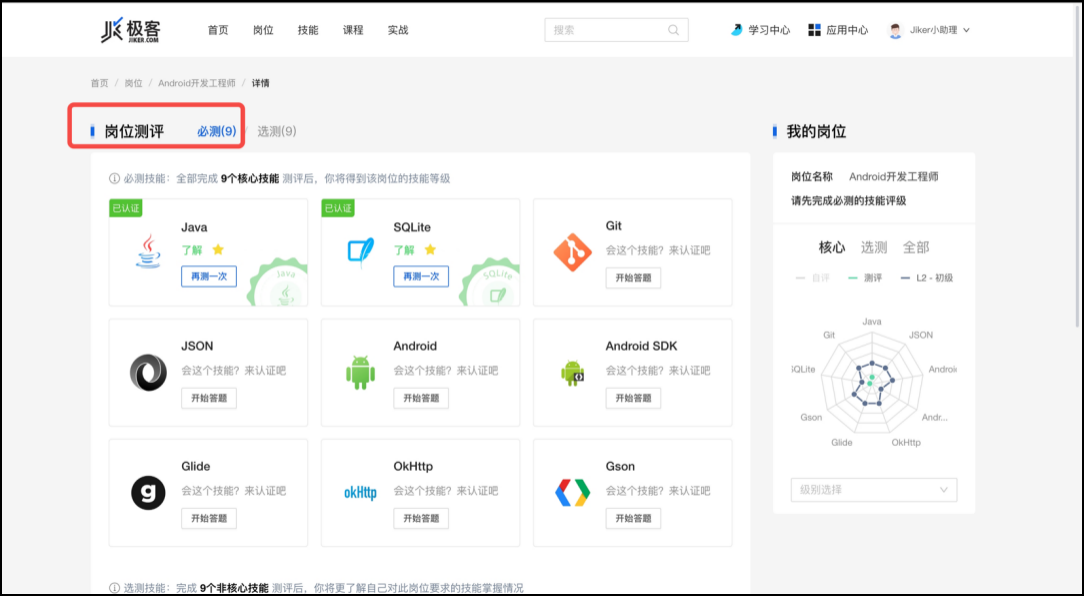Click the radar chart center
1084x598 pixels.
[x=871, y=382]
